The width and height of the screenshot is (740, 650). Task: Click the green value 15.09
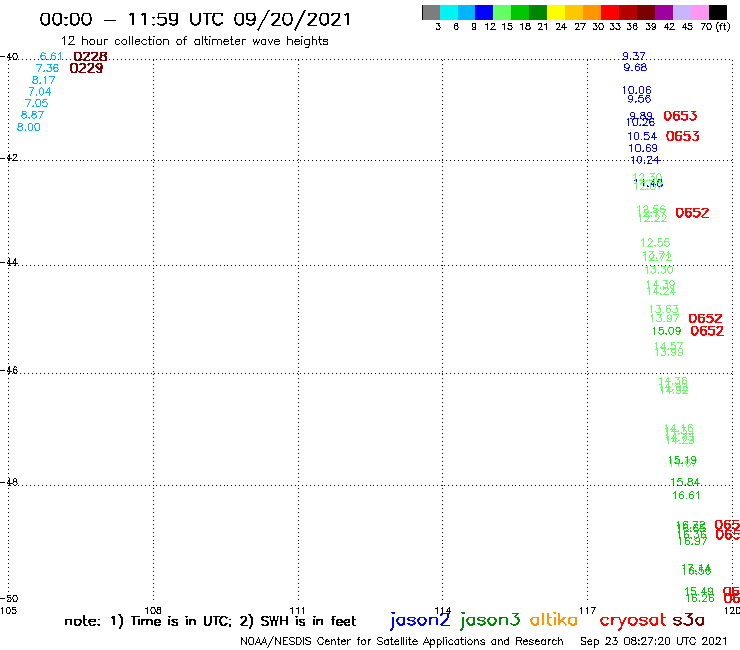coord(666,331)
